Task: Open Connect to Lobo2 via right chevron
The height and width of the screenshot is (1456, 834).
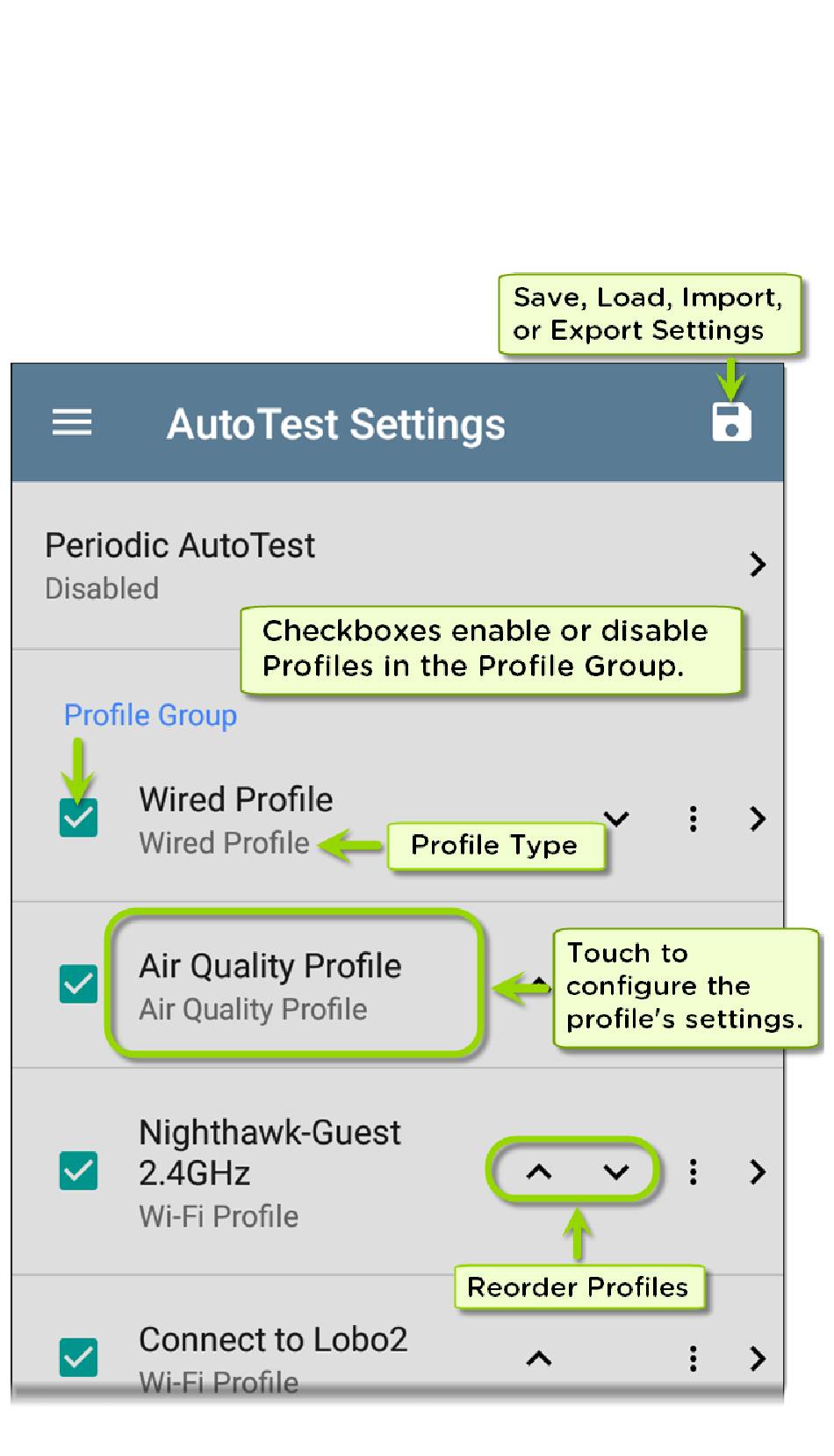Action: (x=758, y=1359)
